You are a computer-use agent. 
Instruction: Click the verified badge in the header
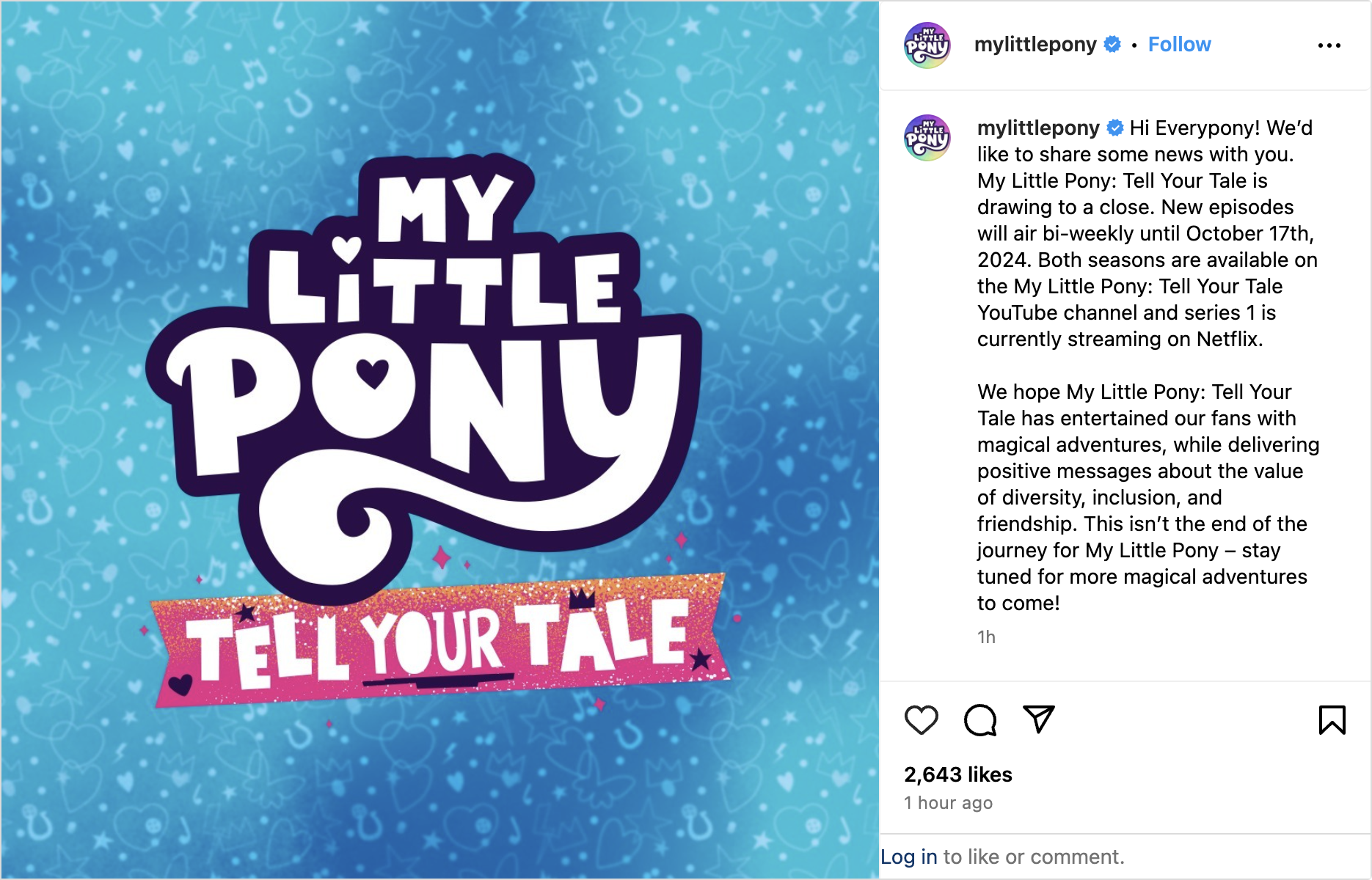coord(1112,45)
